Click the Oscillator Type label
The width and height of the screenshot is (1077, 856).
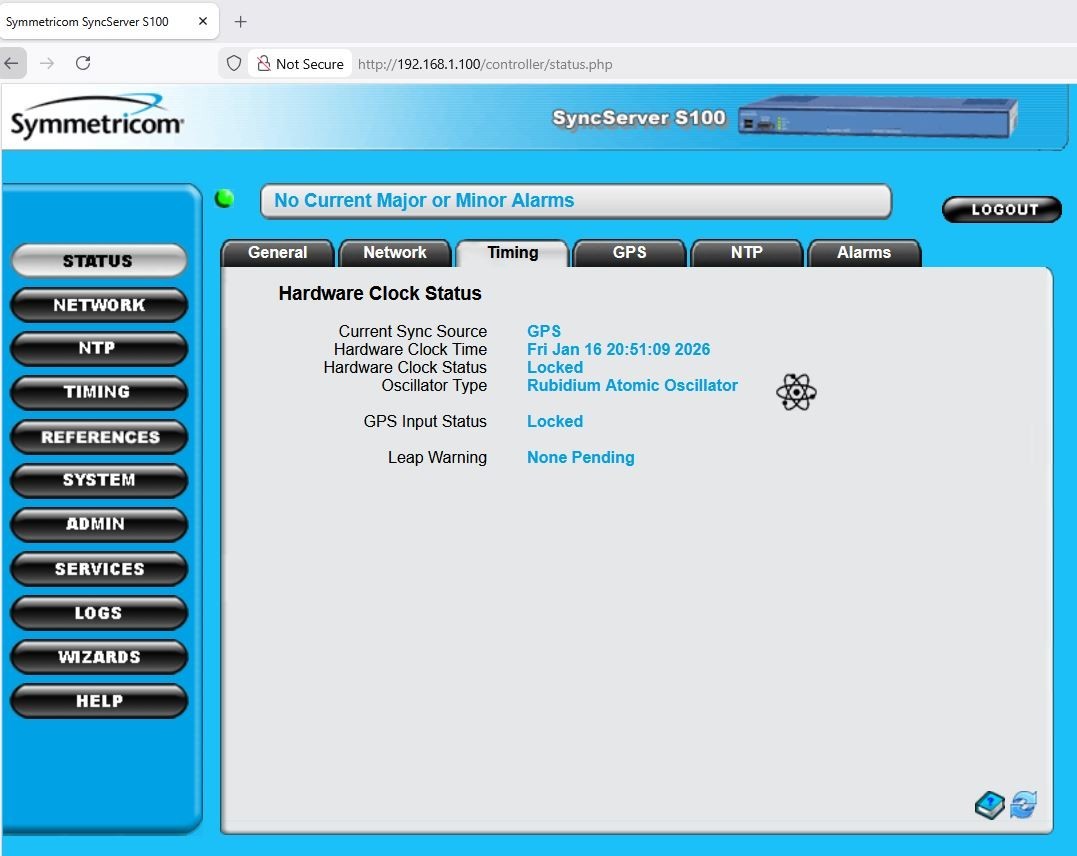434,385
